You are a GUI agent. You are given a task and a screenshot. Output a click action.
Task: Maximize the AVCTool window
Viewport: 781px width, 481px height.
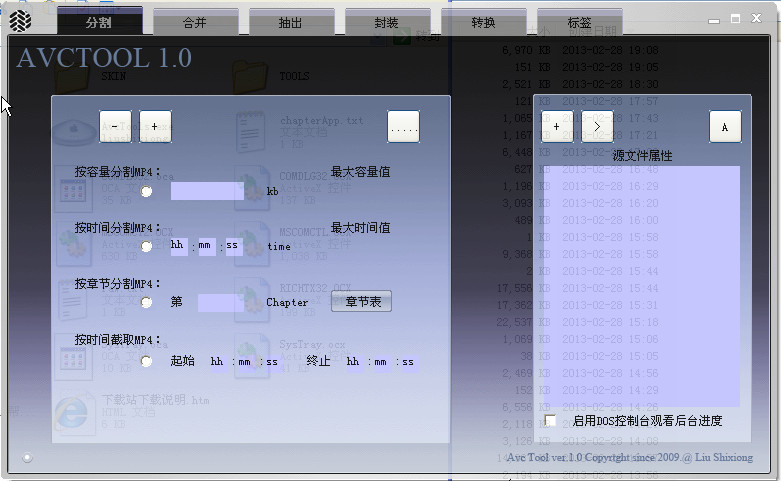(x=735, y=19)
